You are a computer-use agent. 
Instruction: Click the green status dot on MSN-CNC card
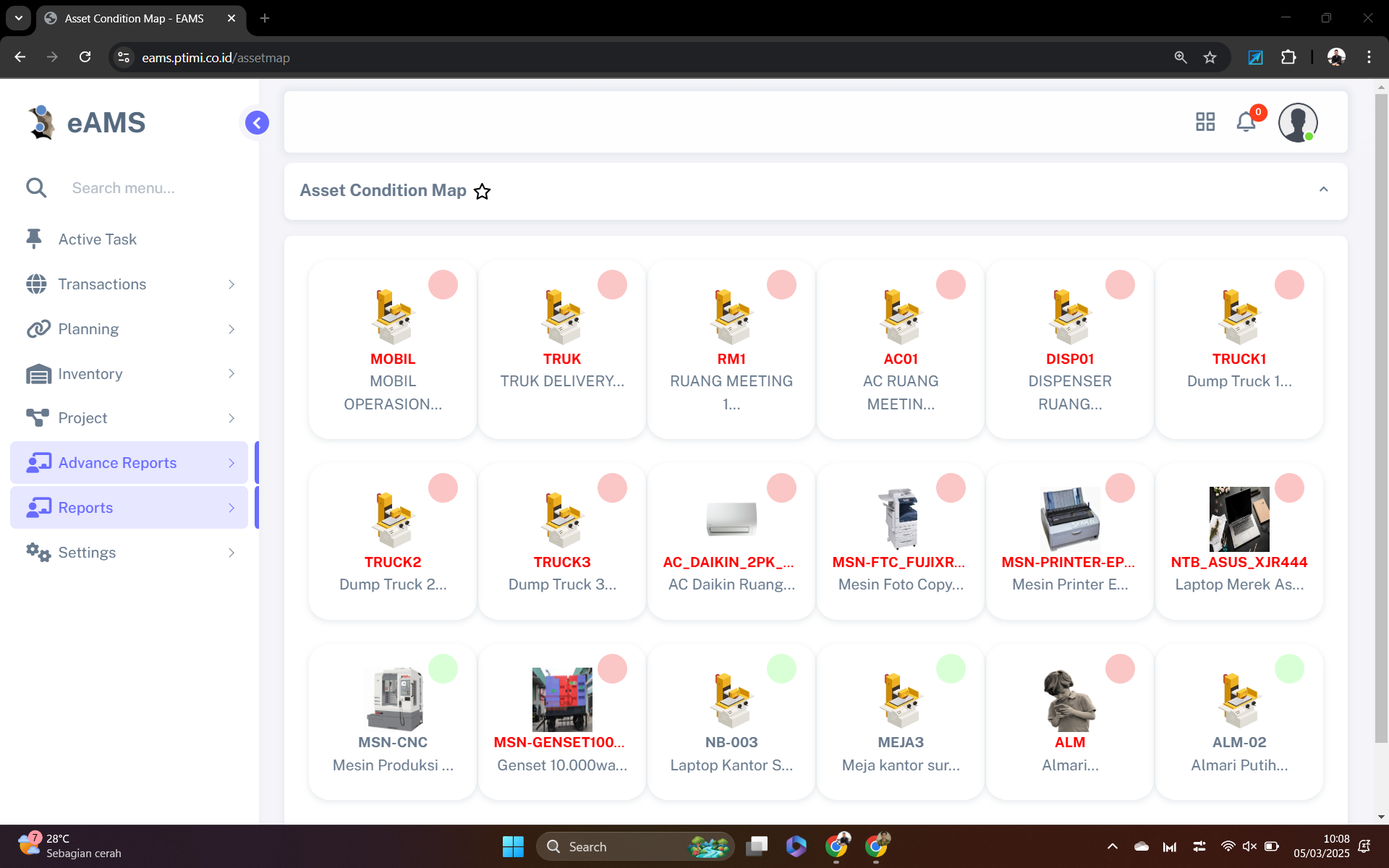(x=443, y=668)
